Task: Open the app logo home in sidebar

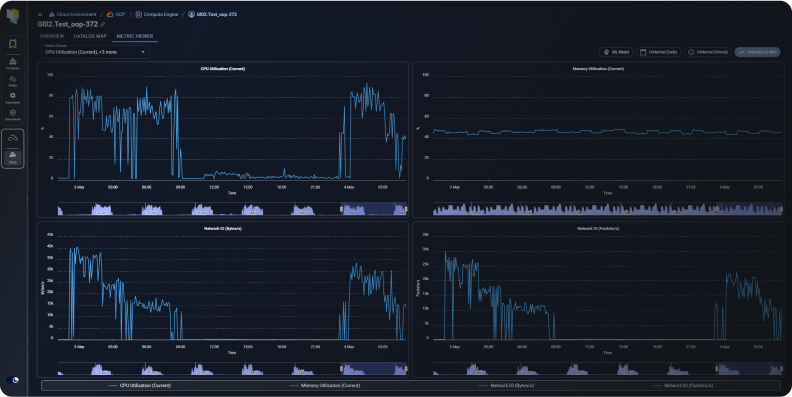Action: click(13, 16)
